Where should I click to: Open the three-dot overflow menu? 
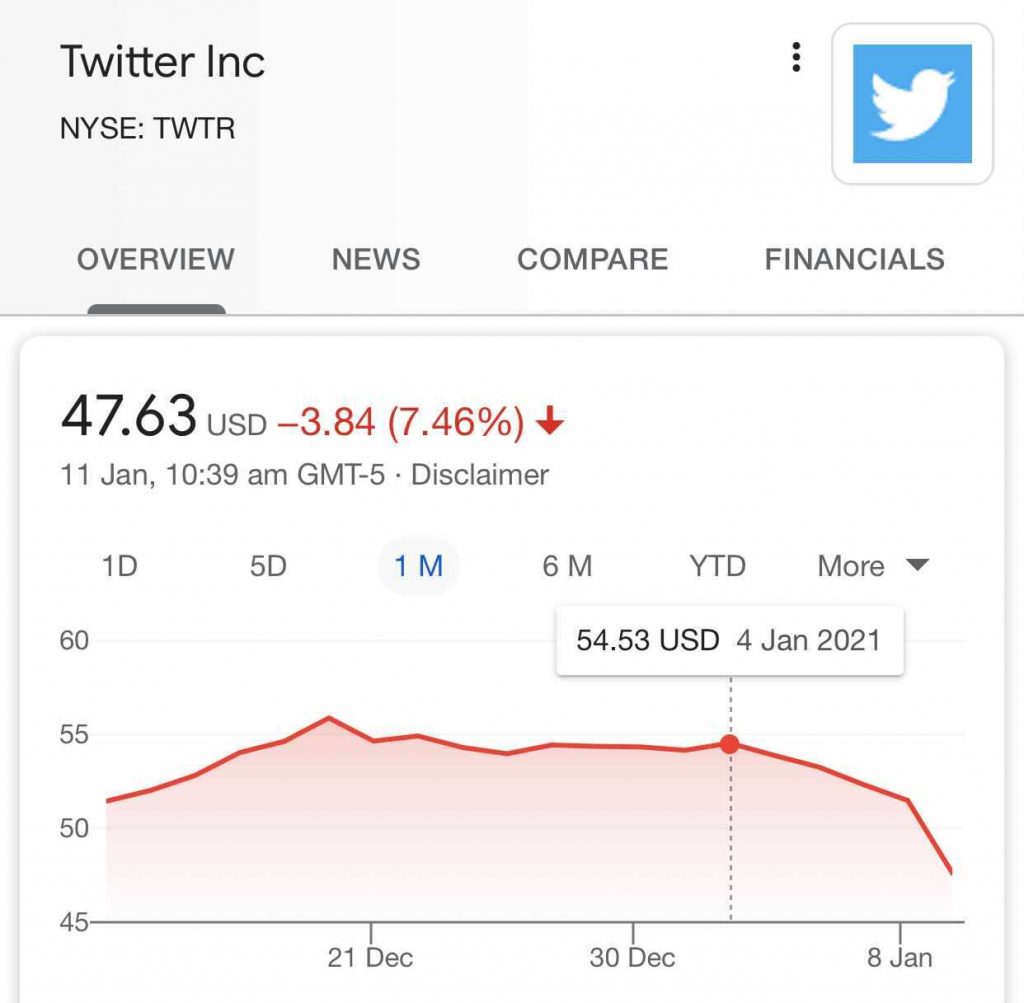click(796, 57)
